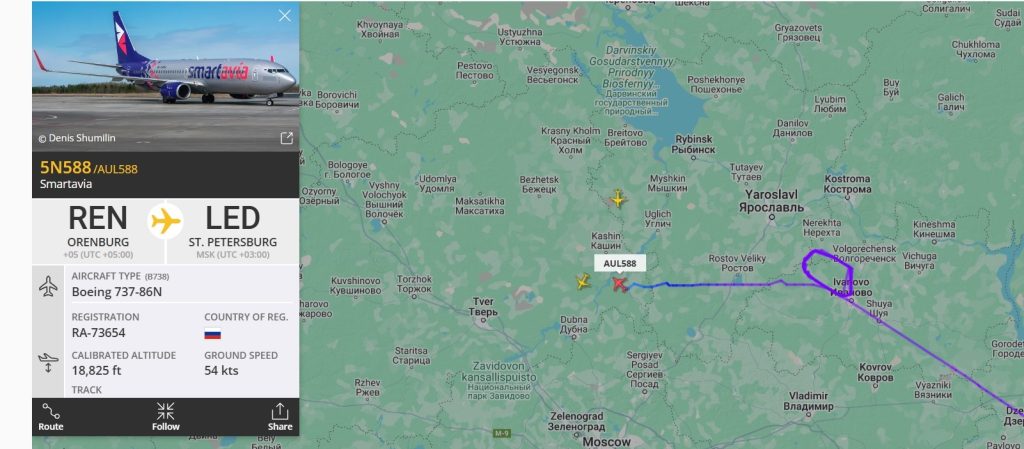Click the yellow plane between airports
This screenshot has height=449, width=1024.
(x=165, y=222)
